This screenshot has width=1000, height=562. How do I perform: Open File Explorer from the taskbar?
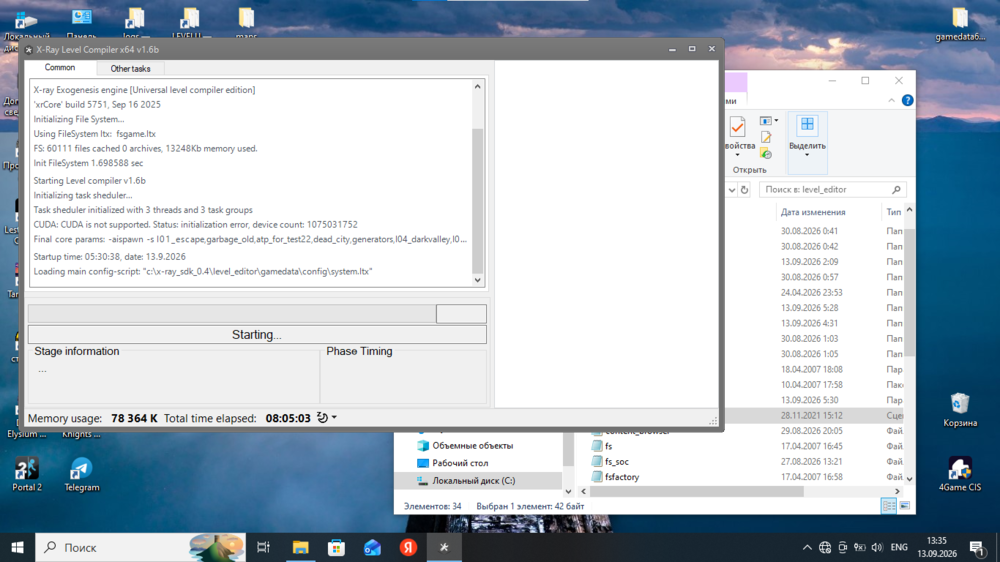point(300,547)
